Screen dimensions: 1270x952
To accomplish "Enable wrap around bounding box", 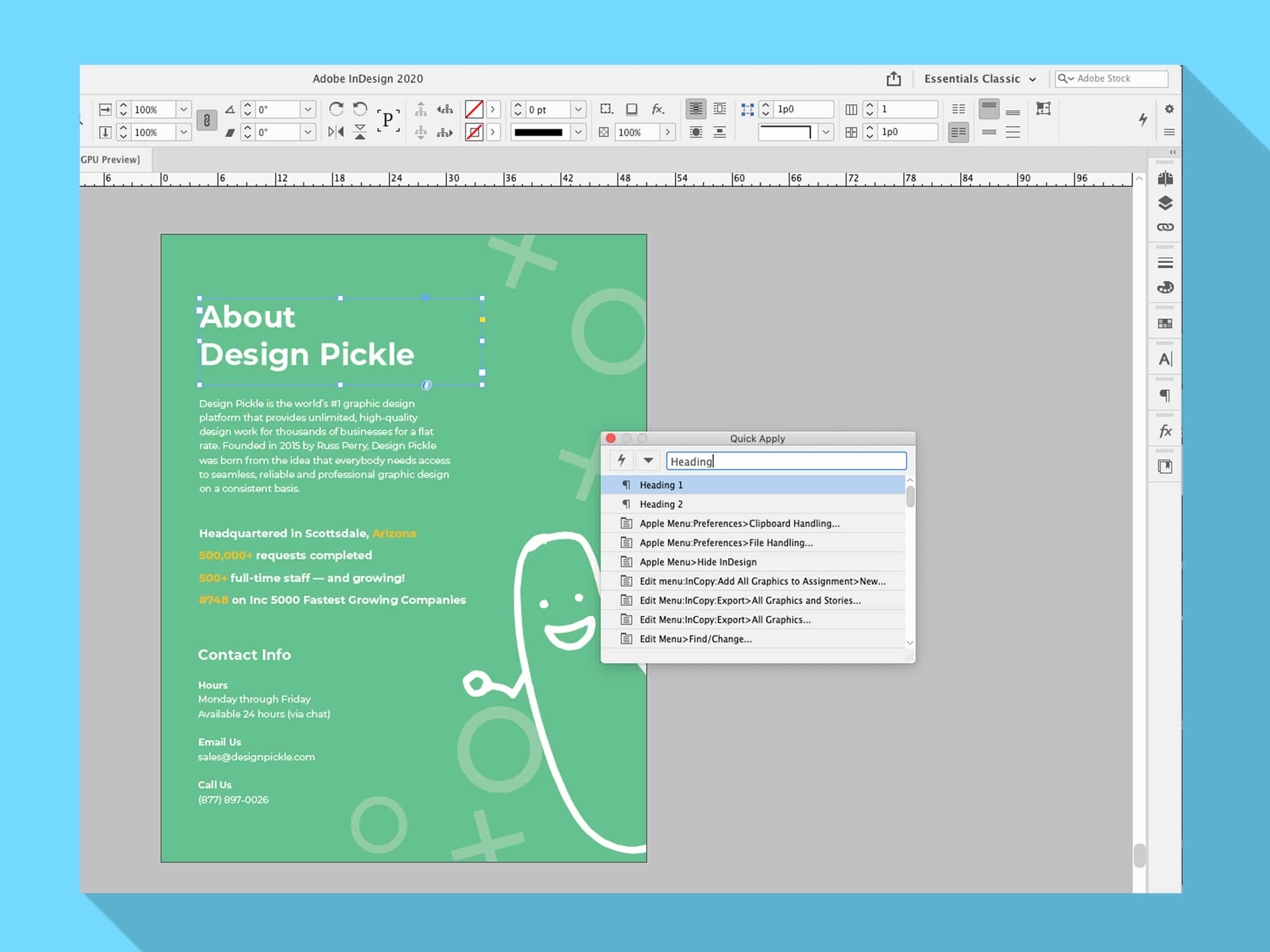I will (719, 109).
